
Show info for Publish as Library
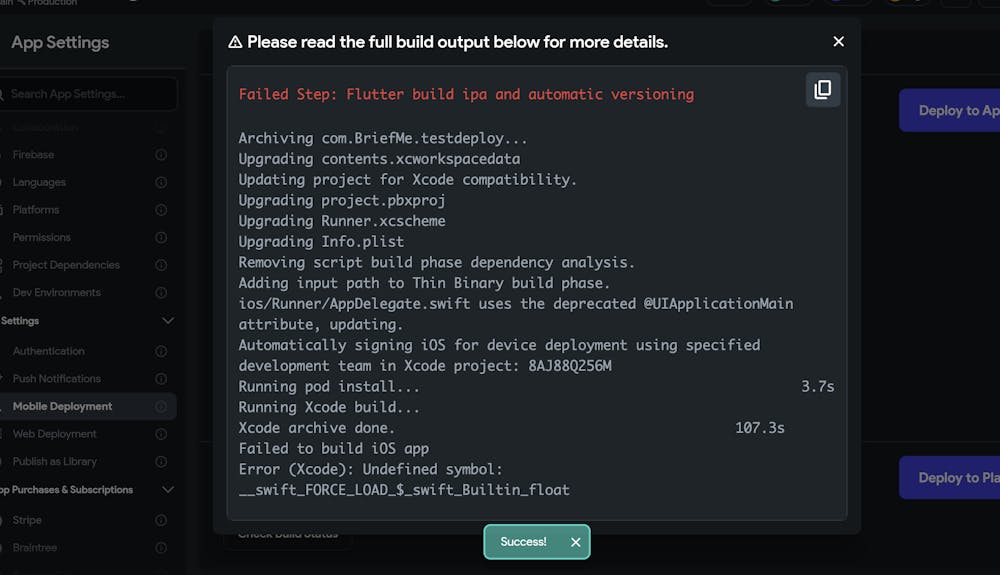click(x=161, y=462)
